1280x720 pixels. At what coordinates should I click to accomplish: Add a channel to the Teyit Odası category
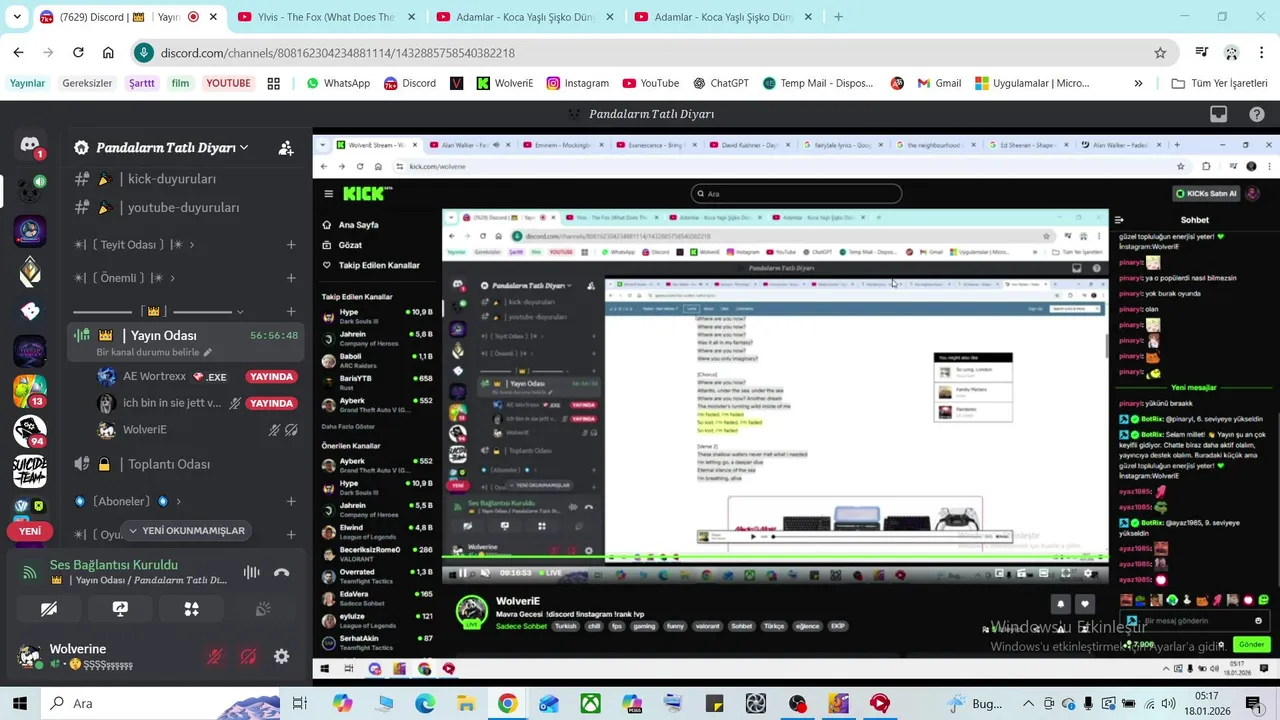coord(291,245)
